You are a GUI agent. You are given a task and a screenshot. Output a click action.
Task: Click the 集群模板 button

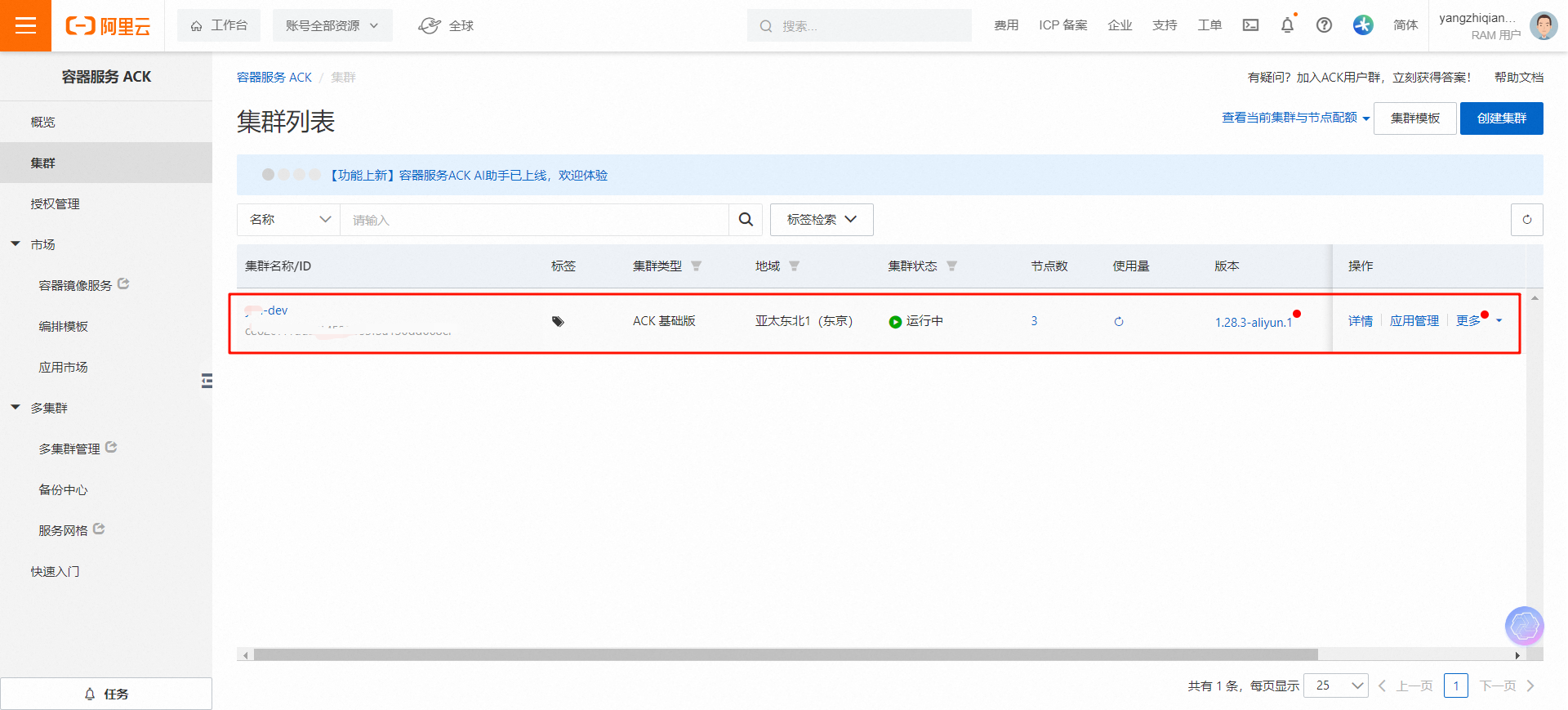[x=1415, y=118]
